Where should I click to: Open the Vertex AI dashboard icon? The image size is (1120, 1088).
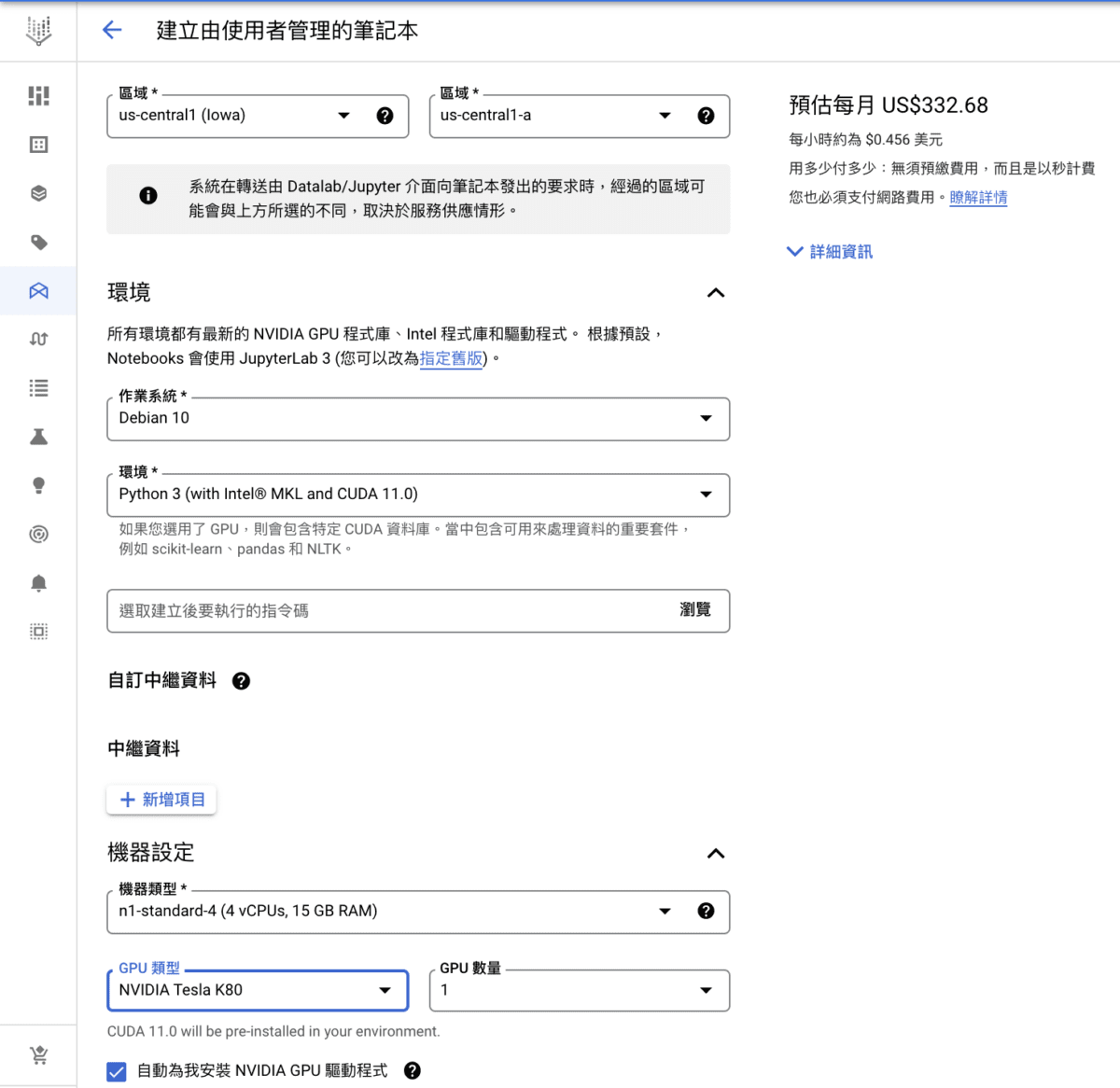tap(38, 95)
